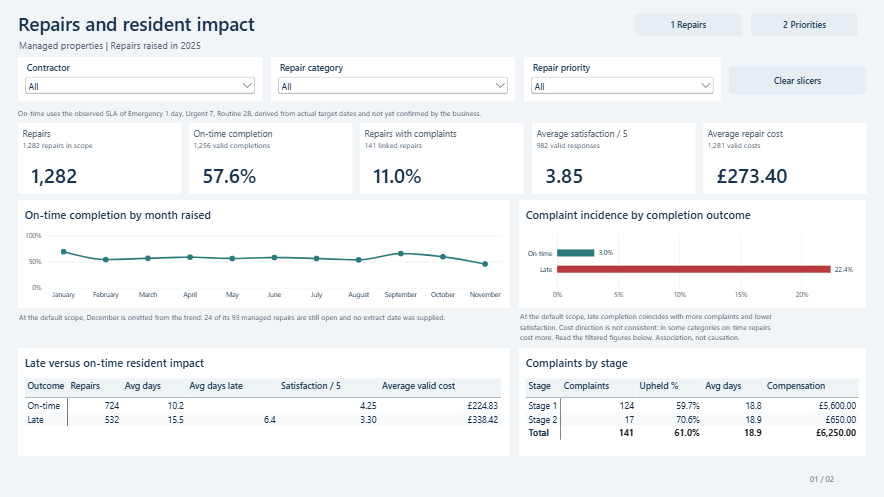Click the £224.83 on-time cost cell
This screenshot has width=884, height=497.
[483, 406]
